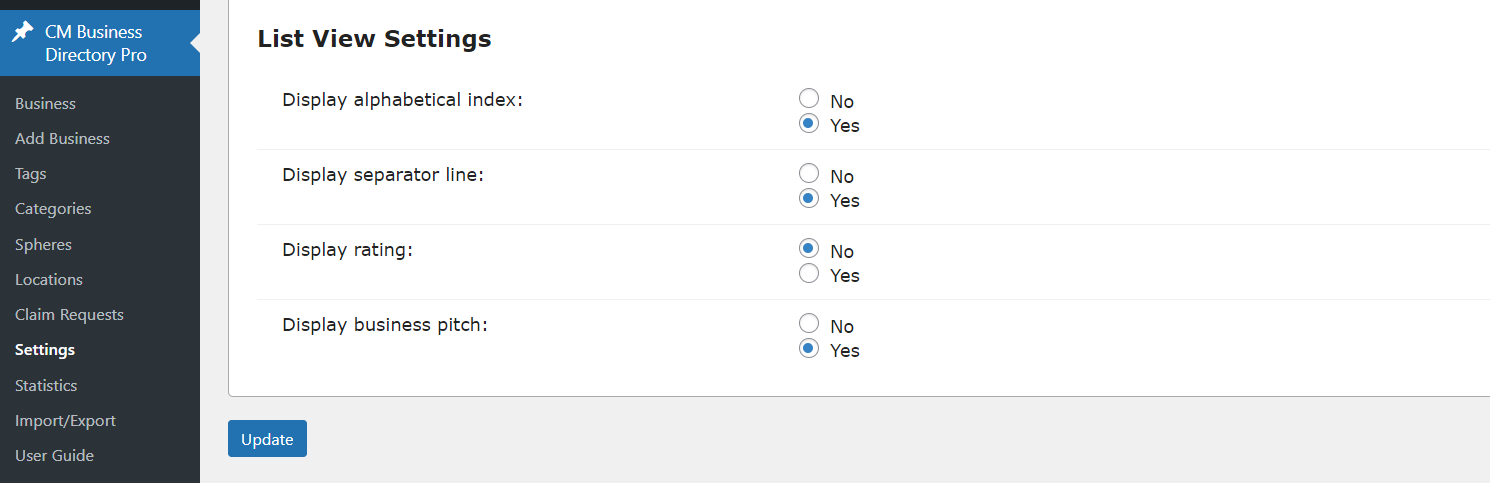Set Display rating to No
The height and width of the screenshot is (483, 1490).
809,248
